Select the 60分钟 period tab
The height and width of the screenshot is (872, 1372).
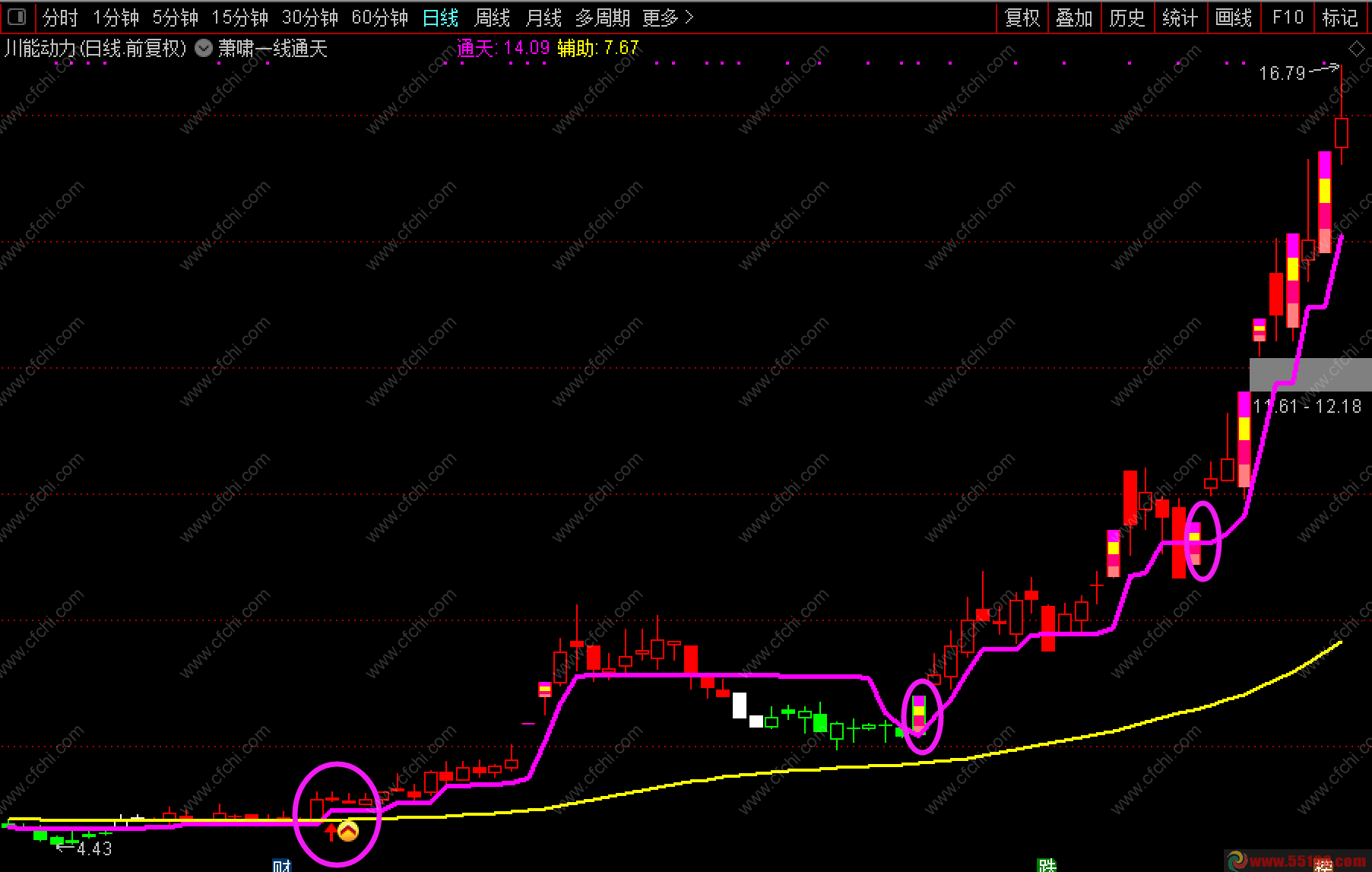tap(379, 17)
